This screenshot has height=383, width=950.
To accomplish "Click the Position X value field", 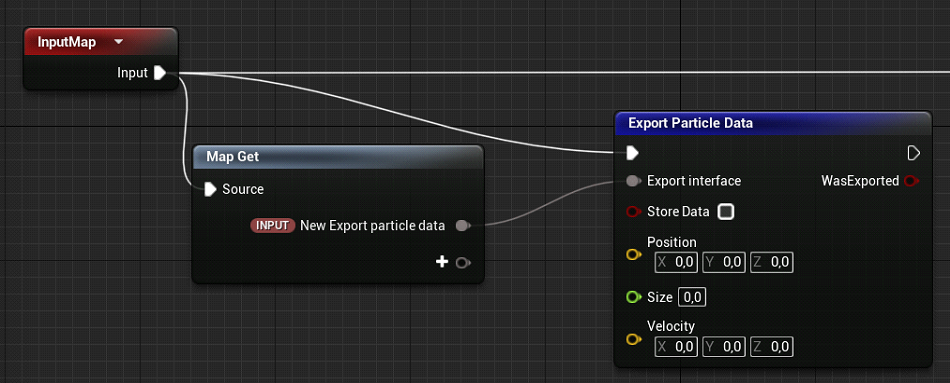I will pos(678,262).
